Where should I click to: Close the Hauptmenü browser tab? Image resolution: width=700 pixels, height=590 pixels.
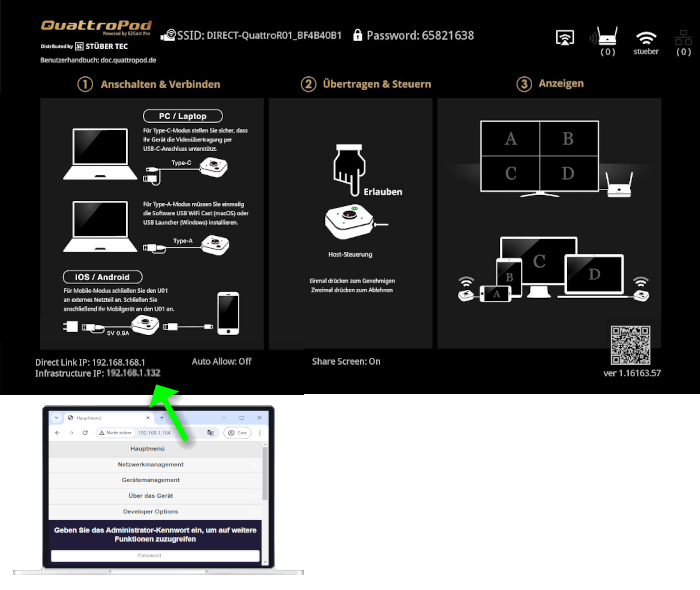(x=148, y=418)
